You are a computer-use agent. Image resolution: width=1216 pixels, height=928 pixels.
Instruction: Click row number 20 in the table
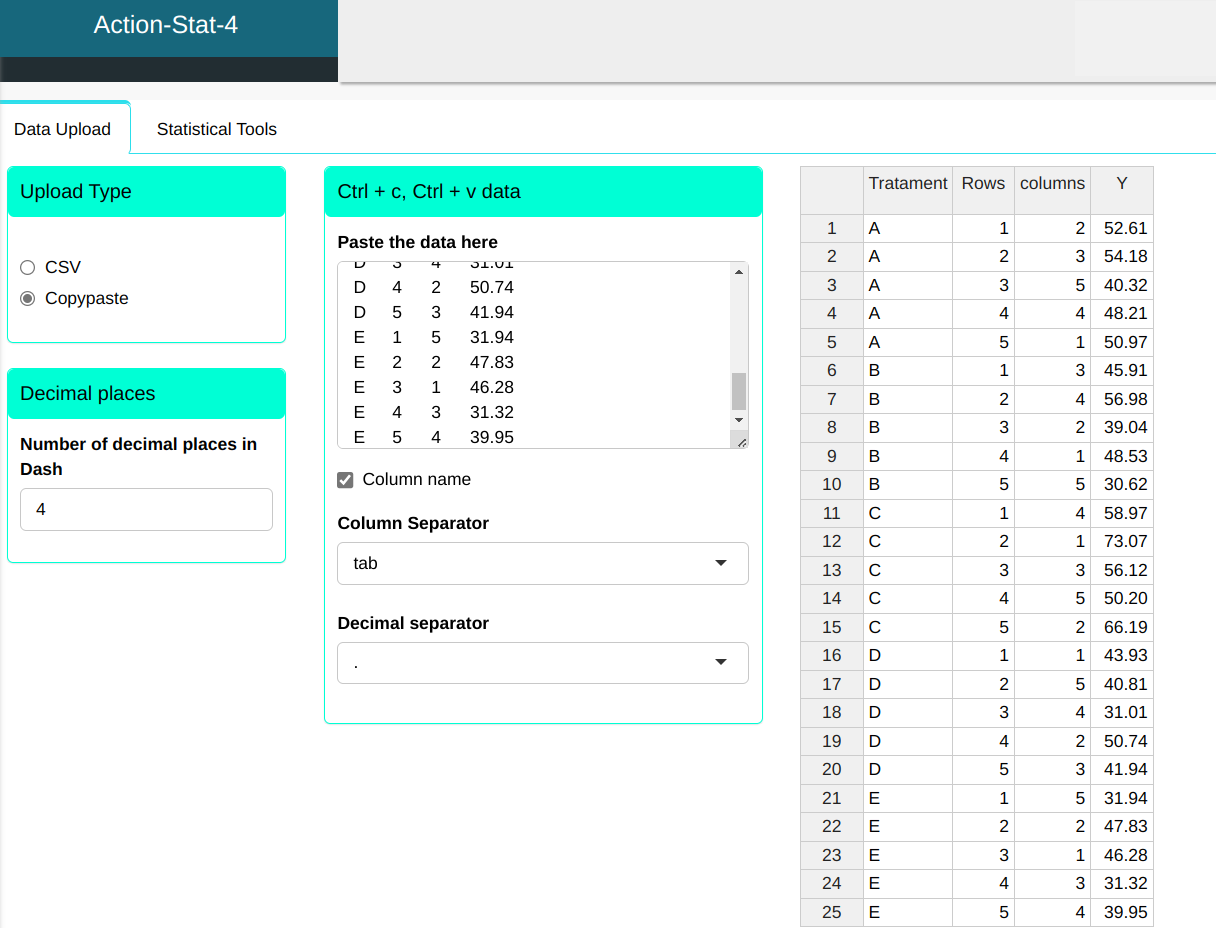click(x=832, y=770)
